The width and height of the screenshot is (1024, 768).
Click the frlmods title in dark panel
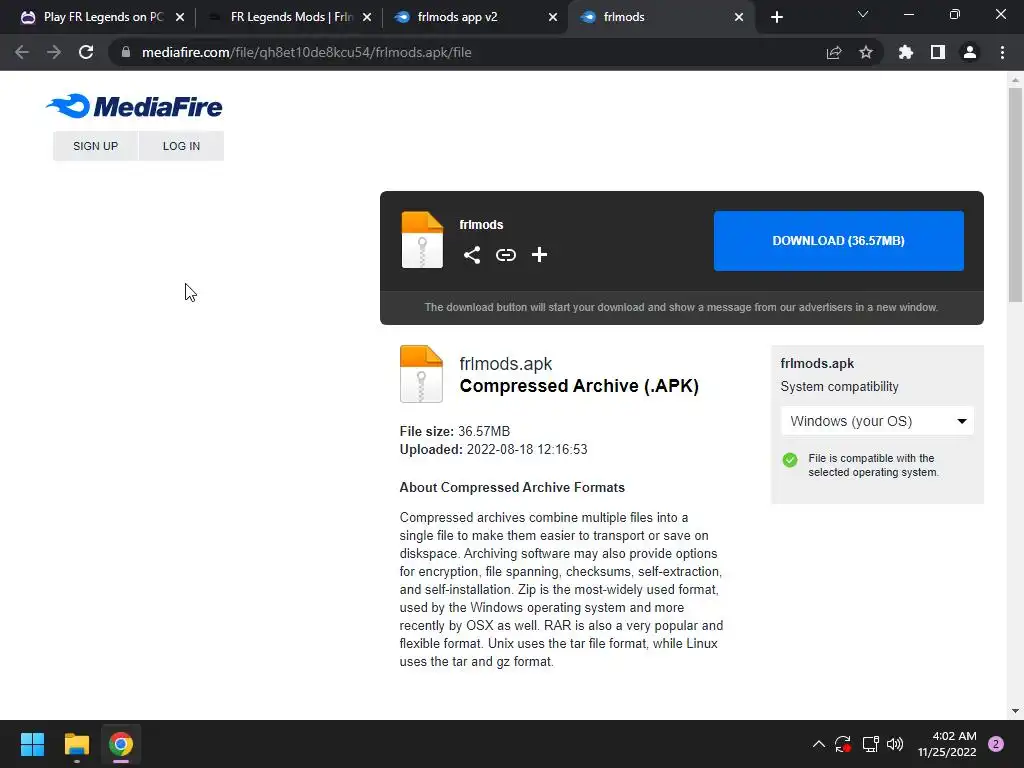(x=481, y=225)
